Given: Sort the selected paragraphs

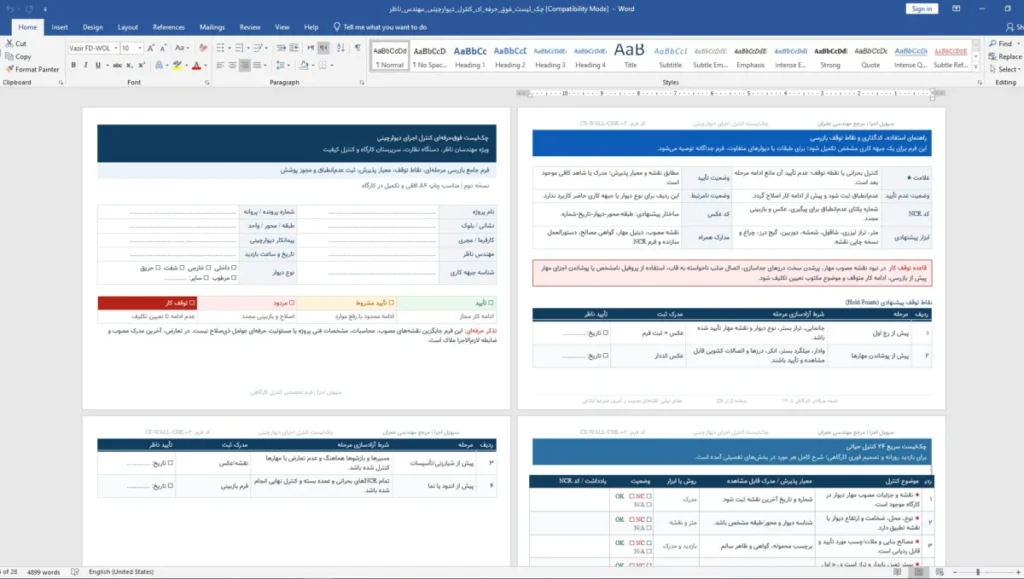Looking at the screenshot, I should [x=341, y=48].
